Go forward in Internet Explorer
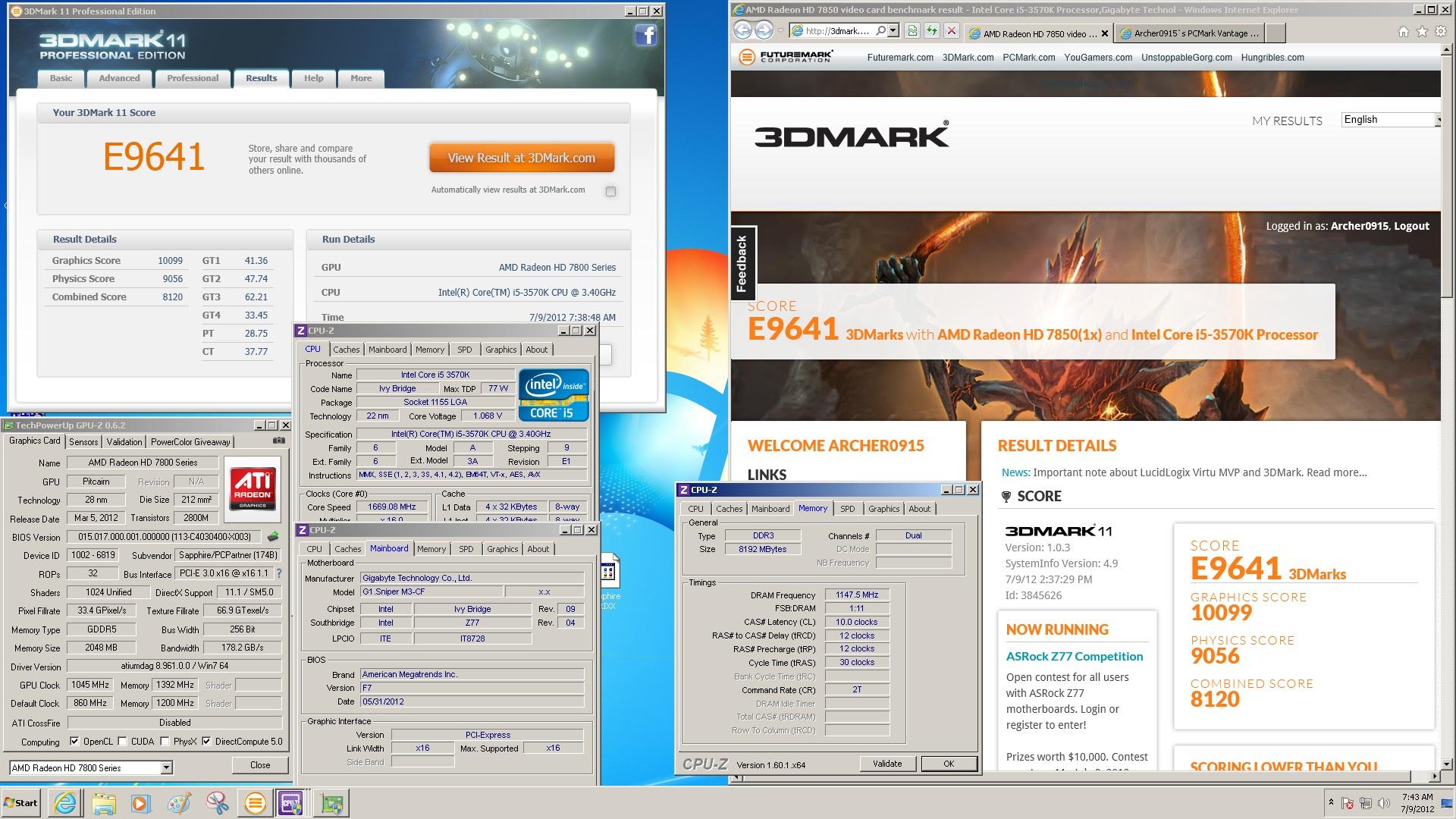 764,30
